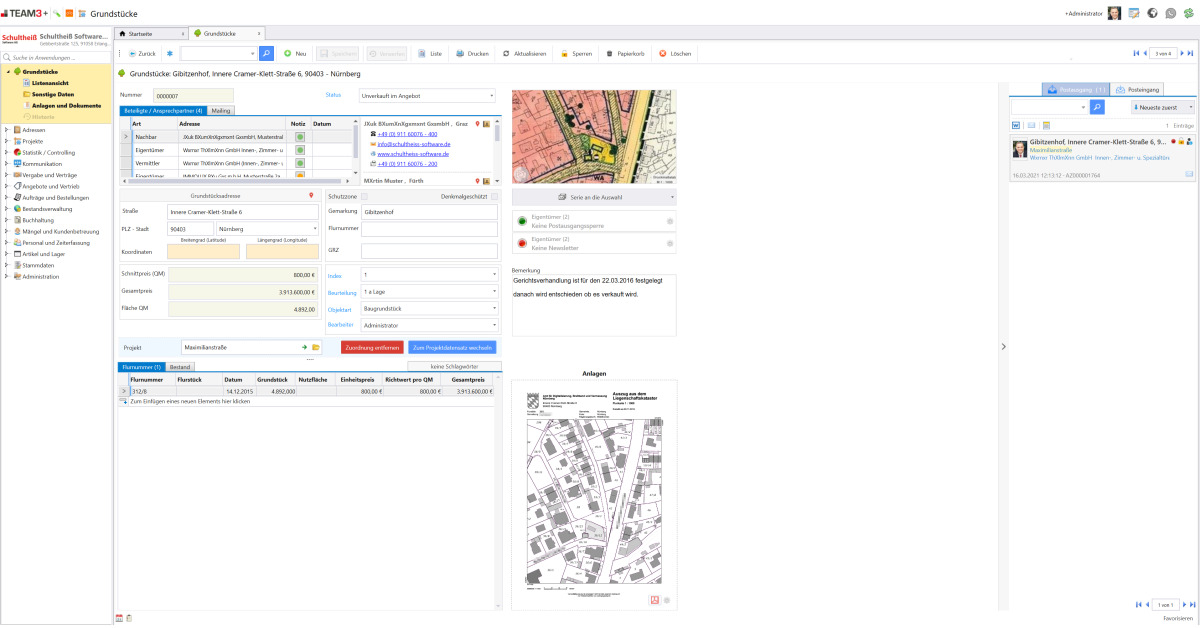Click the globe icon in the top bar
This screenshot has height=628, width=1200.
tap(1152, 13)
